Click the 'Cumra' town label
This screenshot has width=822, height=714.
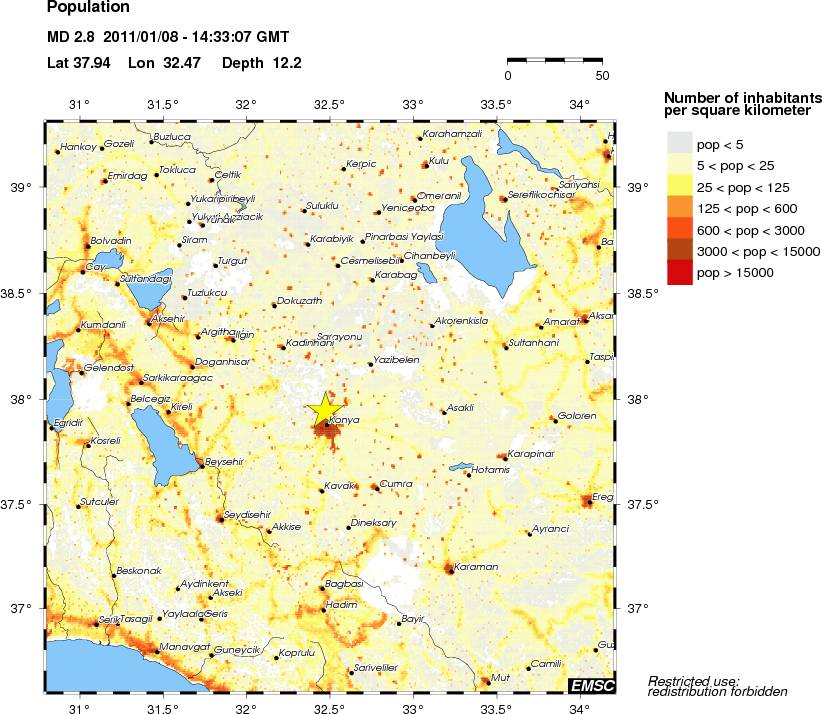click(x=396, y=484)
